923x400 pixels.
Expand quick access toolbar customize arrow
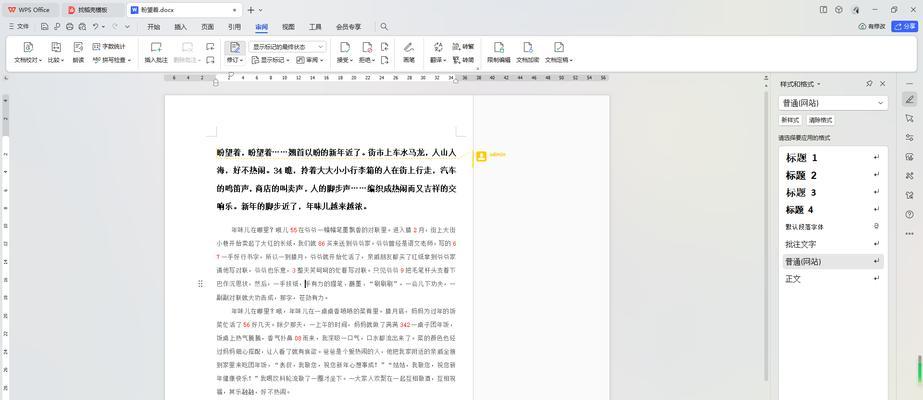128,26
